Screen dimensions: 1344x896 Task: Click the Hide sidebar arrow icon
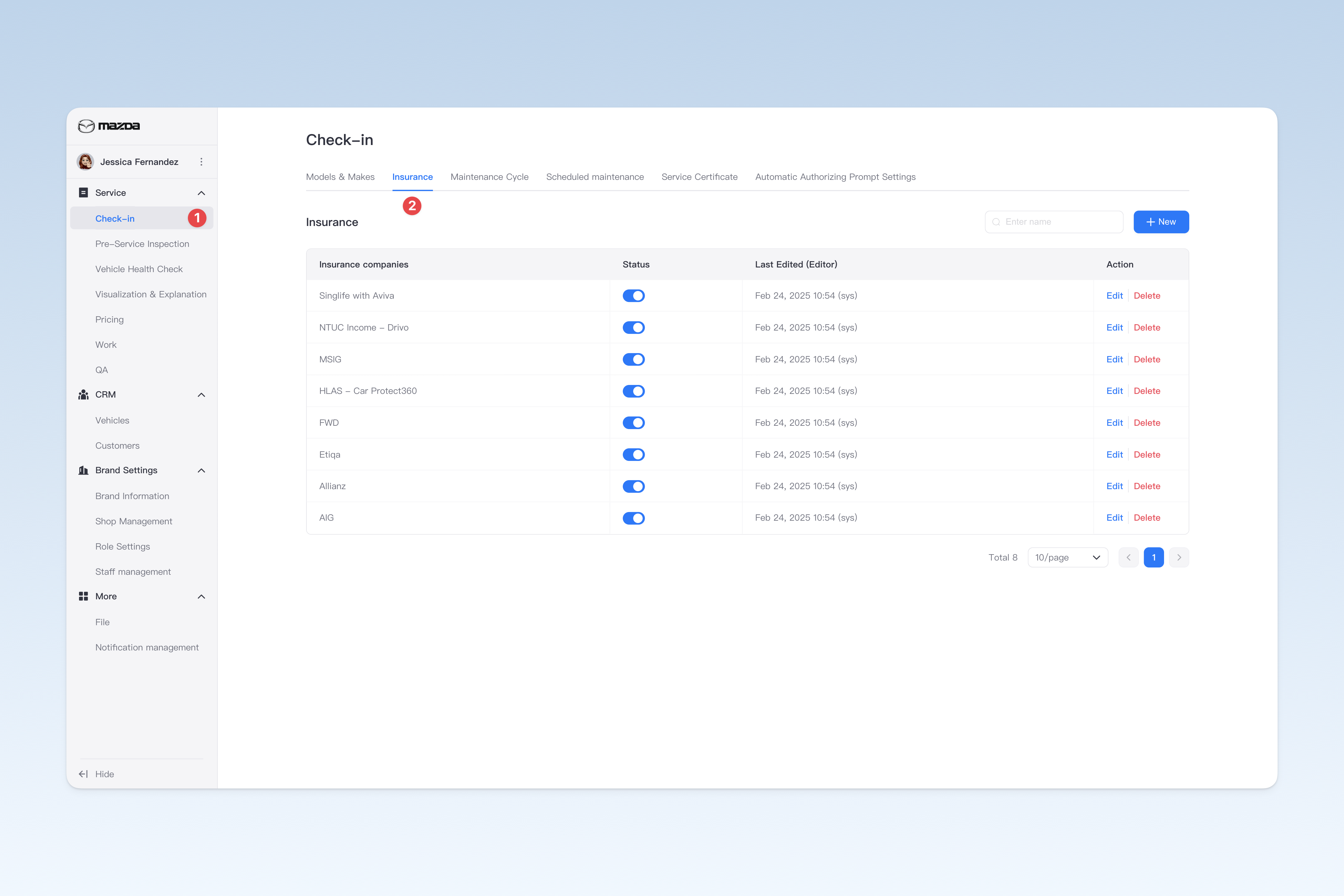(83, 774)
